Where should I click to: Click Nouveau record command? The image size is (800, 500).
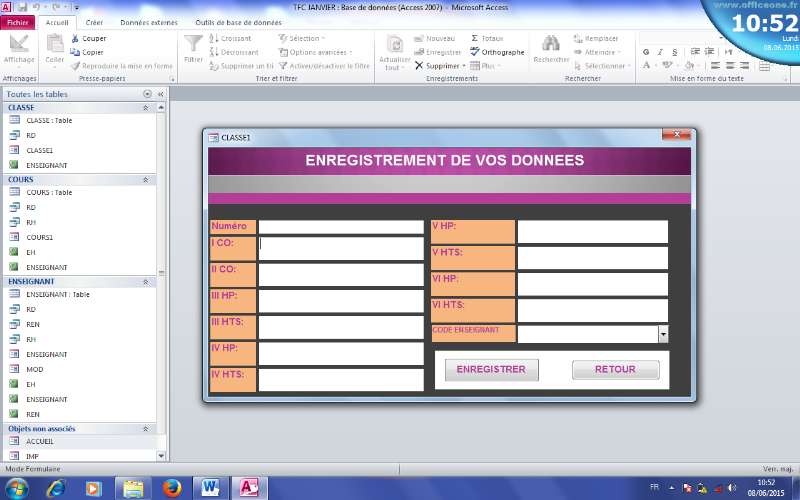[x=434, y=38]
